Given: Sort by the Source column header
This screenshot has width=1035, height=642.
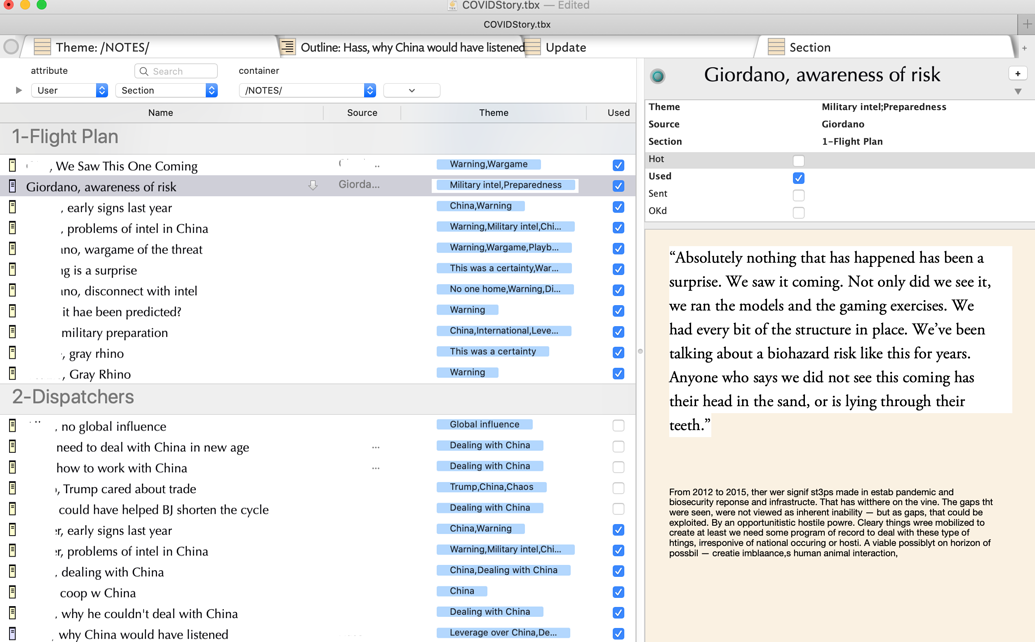Looking at the screenshot, I should (362, 113).
